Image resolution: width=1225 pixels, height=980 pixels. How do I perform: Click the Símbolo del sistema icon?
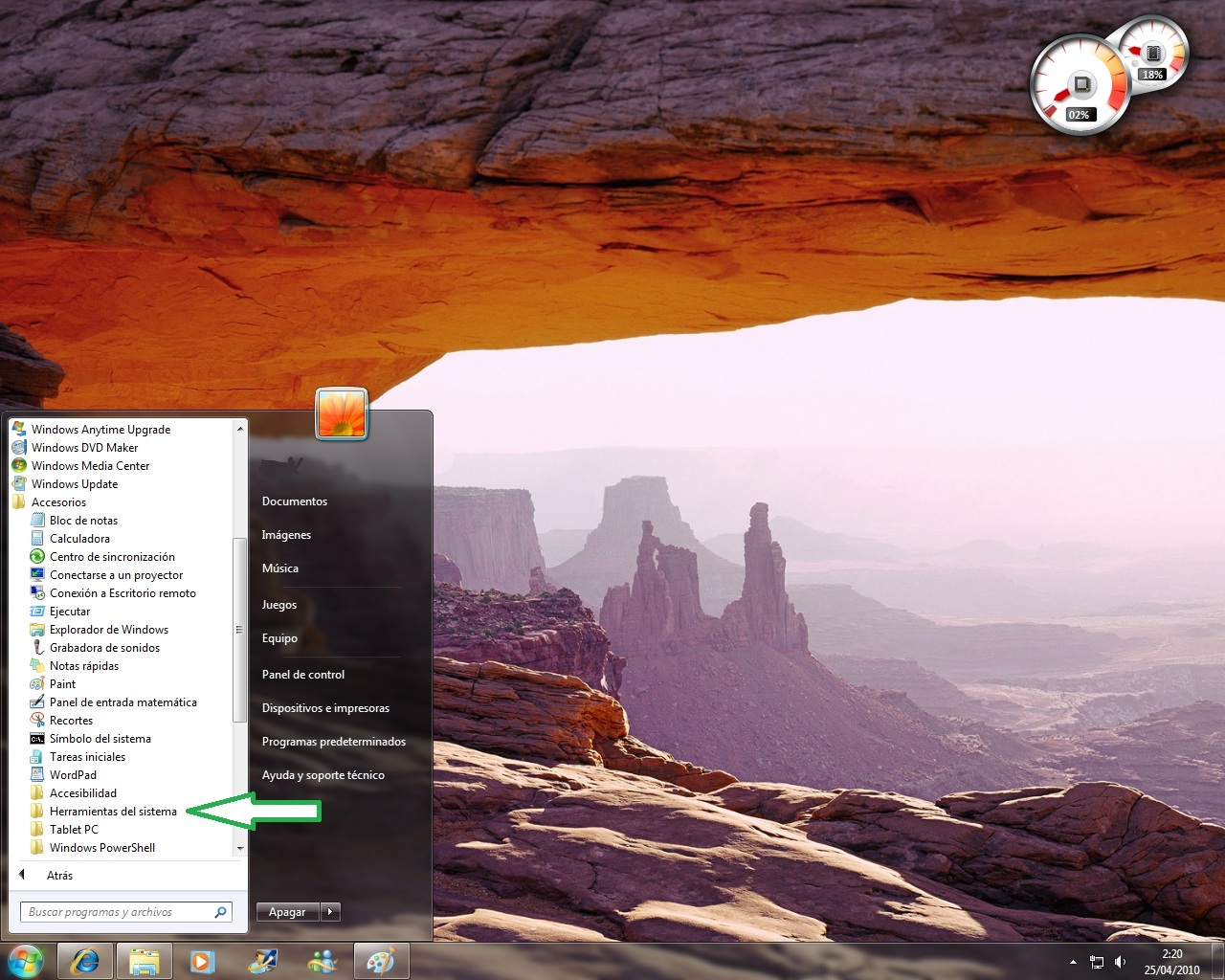click(37, 739)
